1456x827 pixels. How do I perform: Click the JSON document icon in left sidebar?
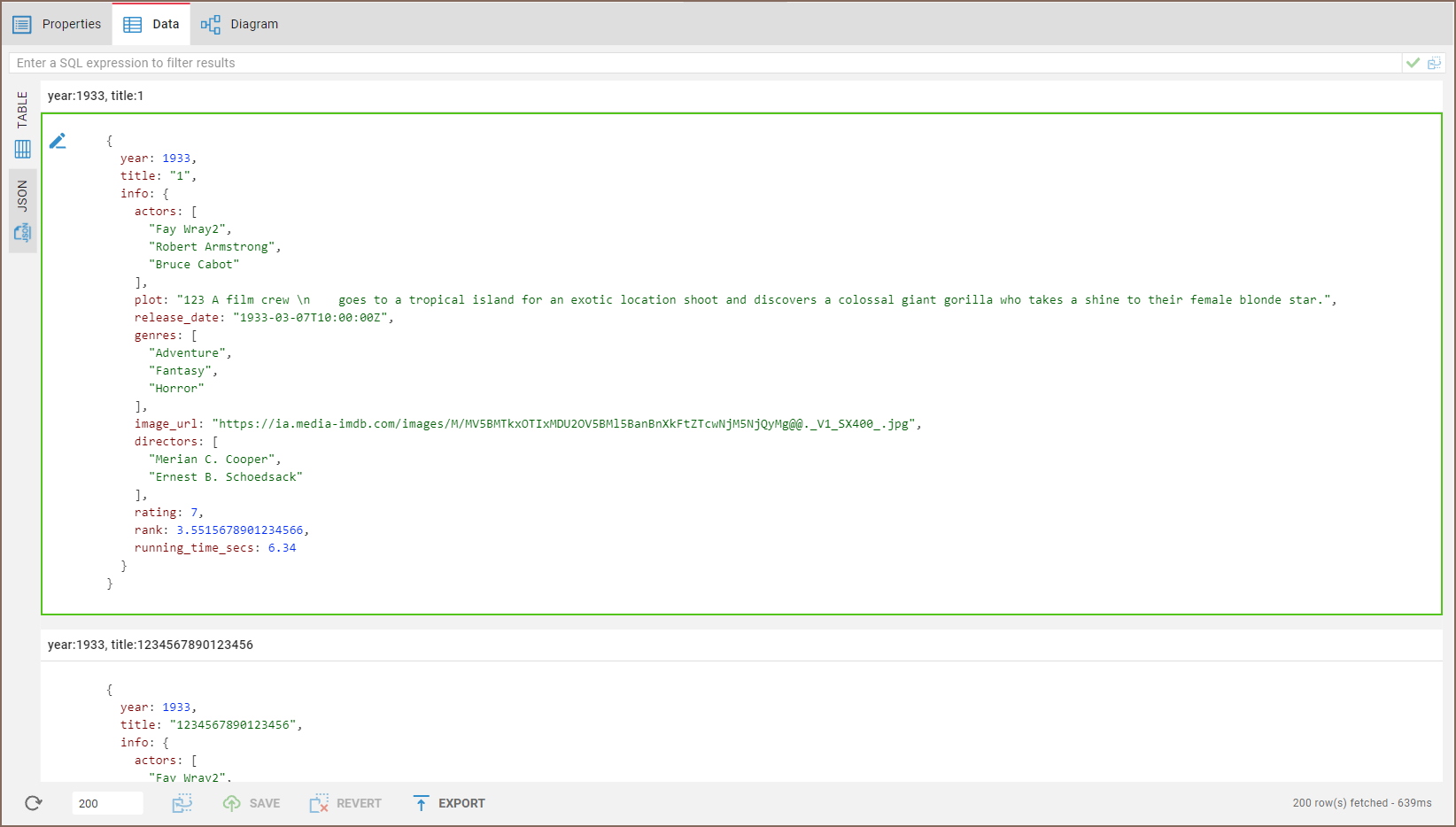(22, 233)
